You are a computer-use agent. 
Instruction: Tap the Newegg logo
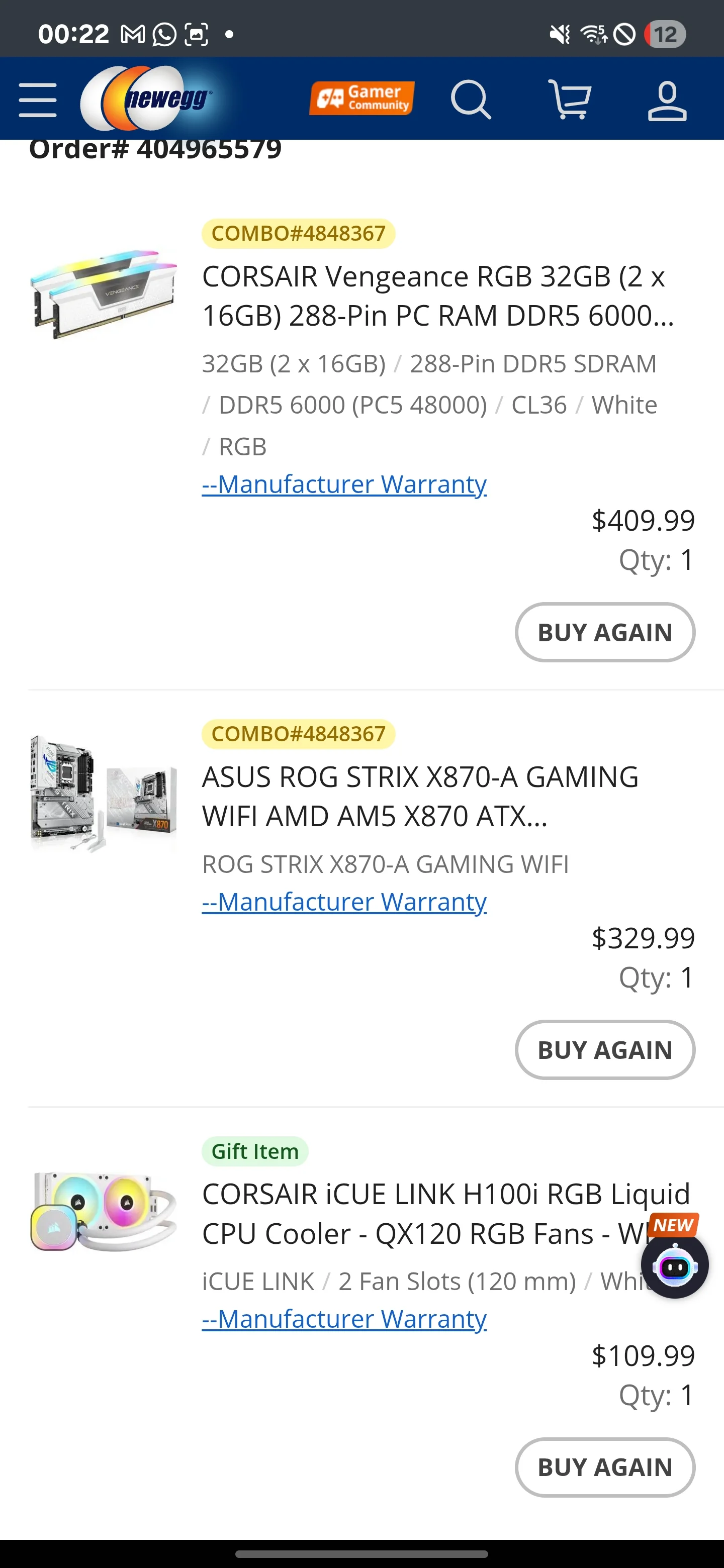(x=147, y=98)
